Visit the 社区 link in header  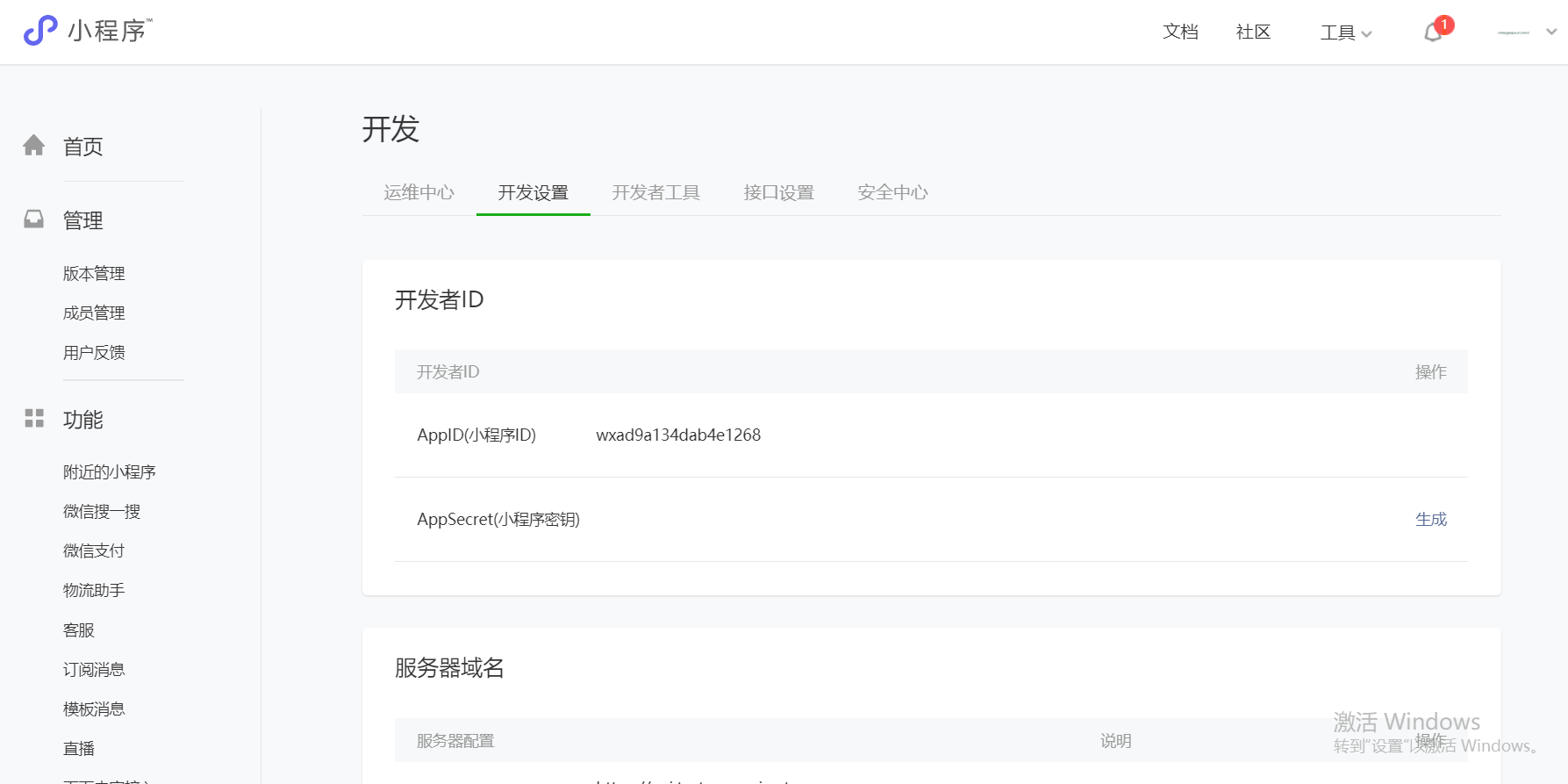[x=1253, y=32]
